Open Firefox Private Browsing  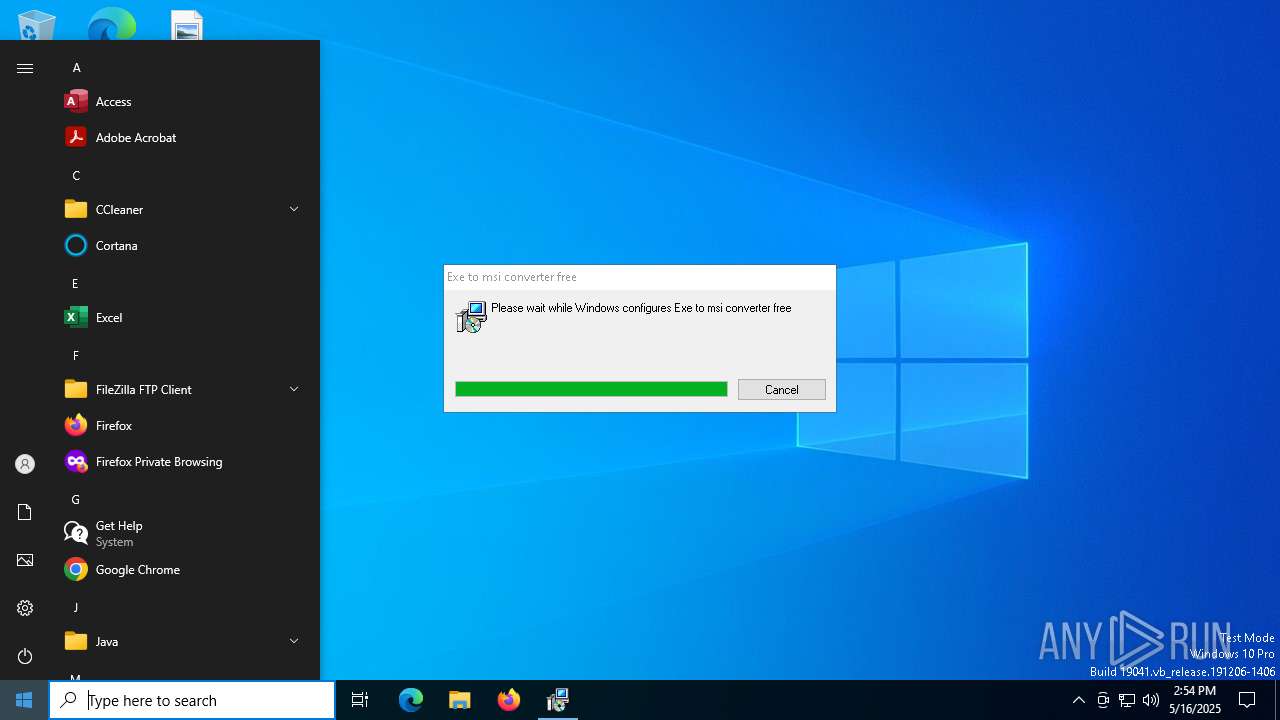click(x=184, y=461)
